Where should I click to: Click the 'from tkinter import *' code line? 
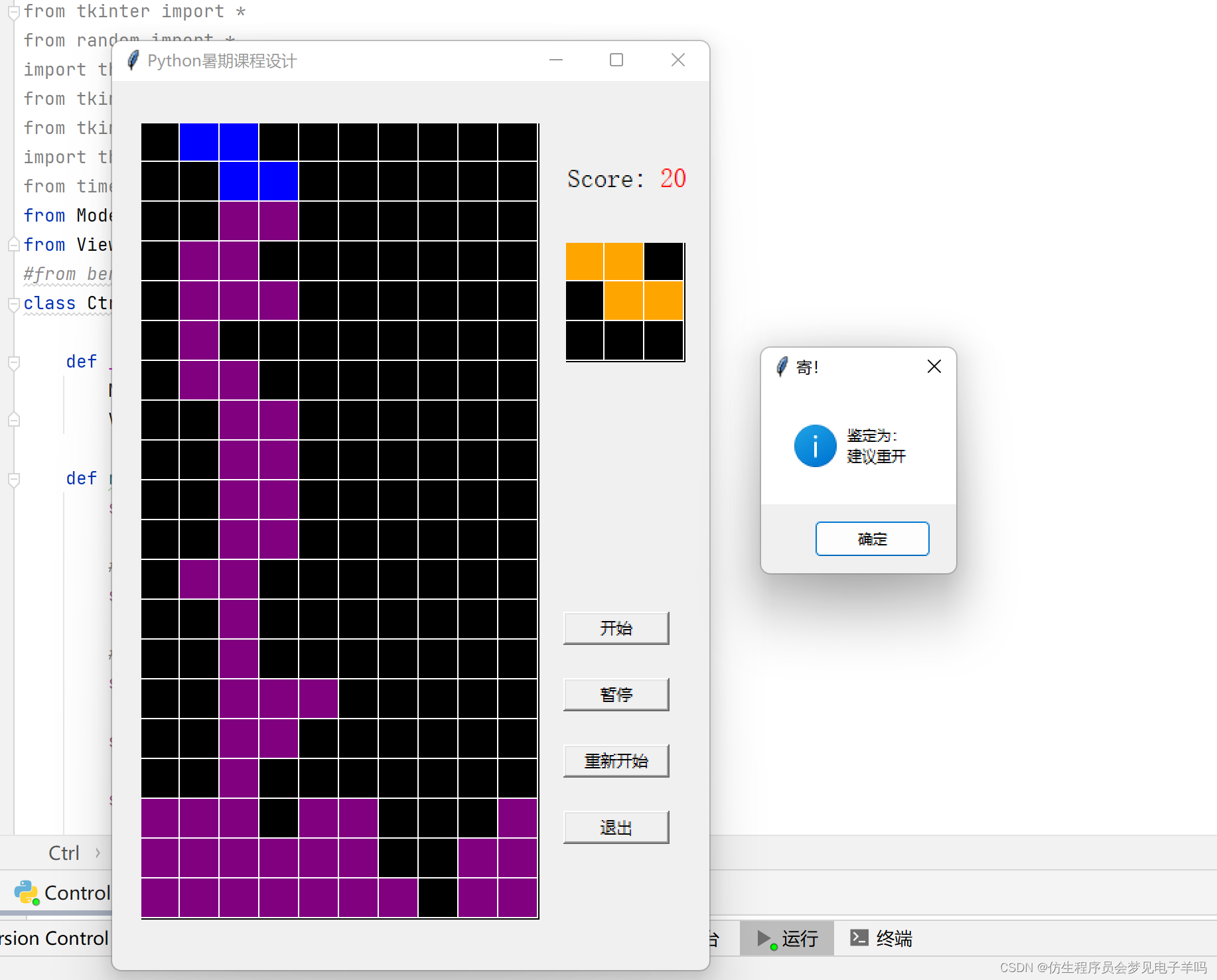(135, 11)
